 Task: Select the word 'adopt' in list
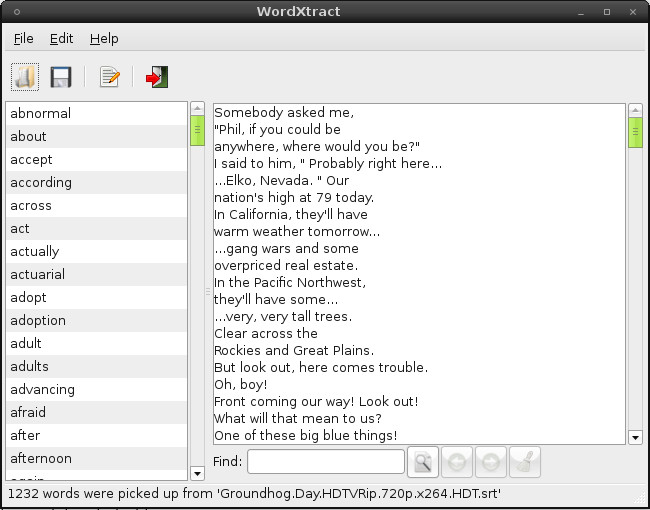point(97,297)
